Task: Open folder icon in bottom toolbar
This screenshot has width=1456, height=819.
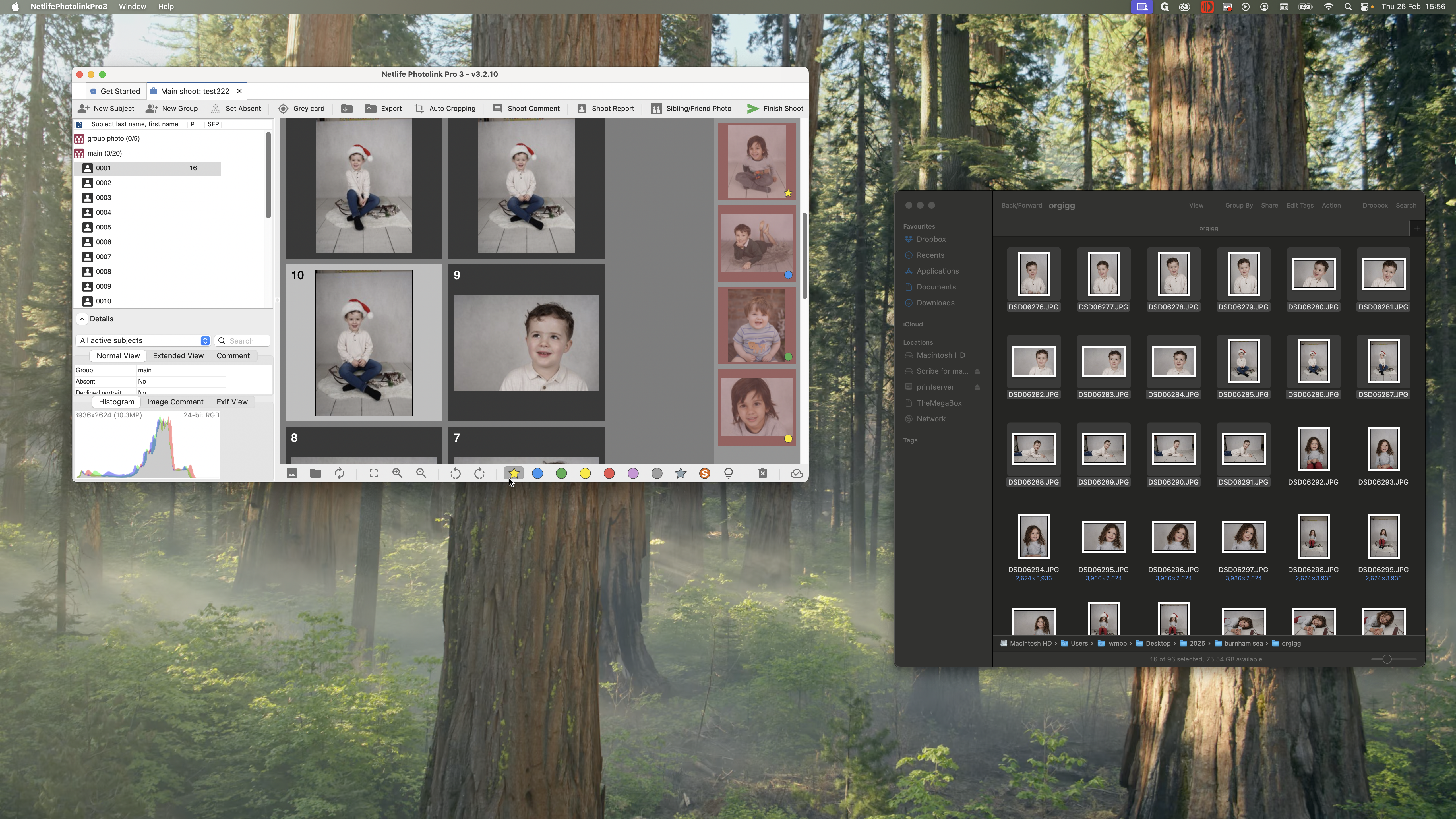Action: coord(315,474)
